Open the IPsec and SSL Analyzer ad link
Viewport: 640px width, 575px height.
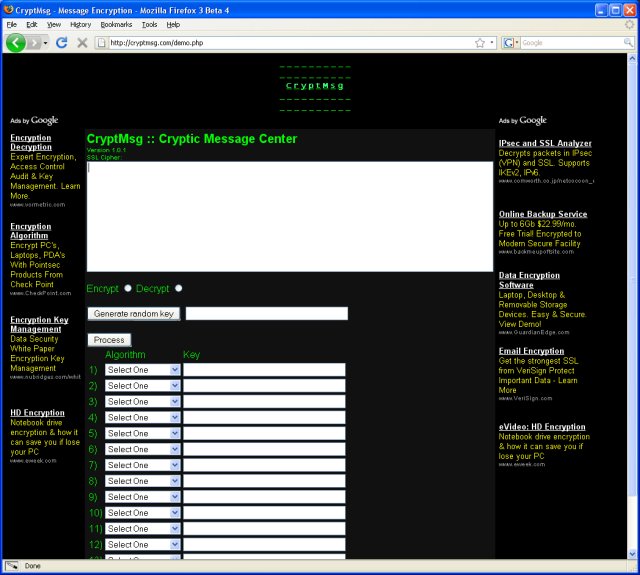coord(545,143)
